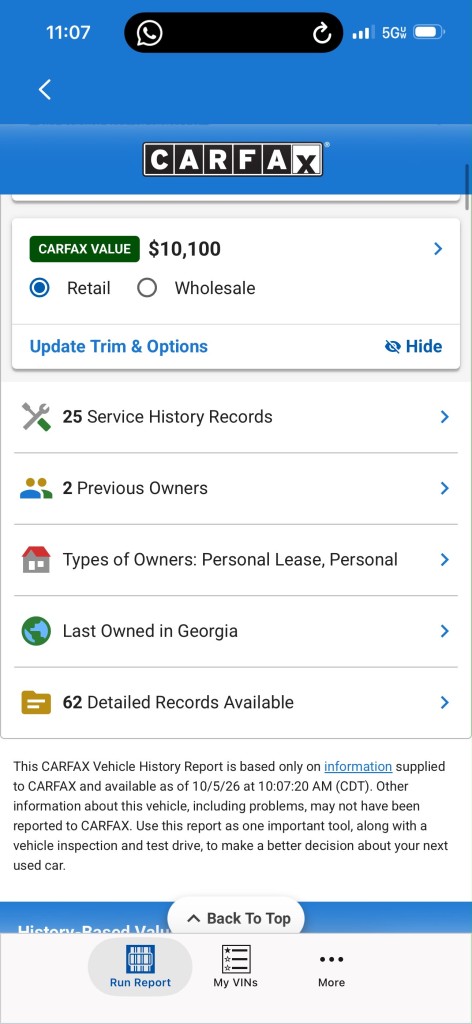
Task: Tap the house types of owners icon
Action: click(x=36, y=560)
